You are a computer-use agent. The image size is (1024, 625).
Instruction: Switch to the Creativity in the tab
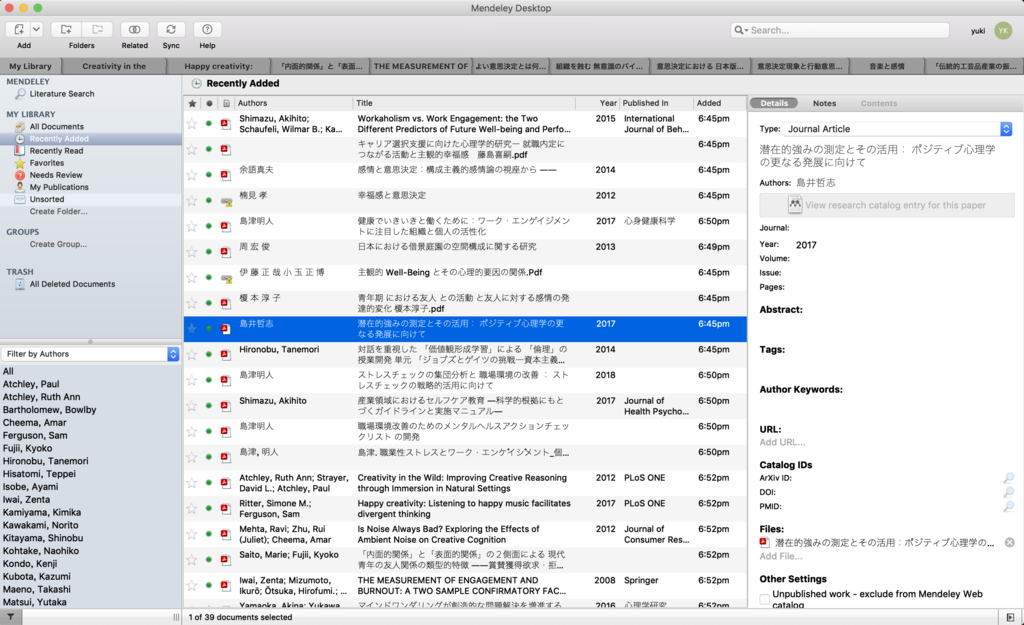(114, 66)
